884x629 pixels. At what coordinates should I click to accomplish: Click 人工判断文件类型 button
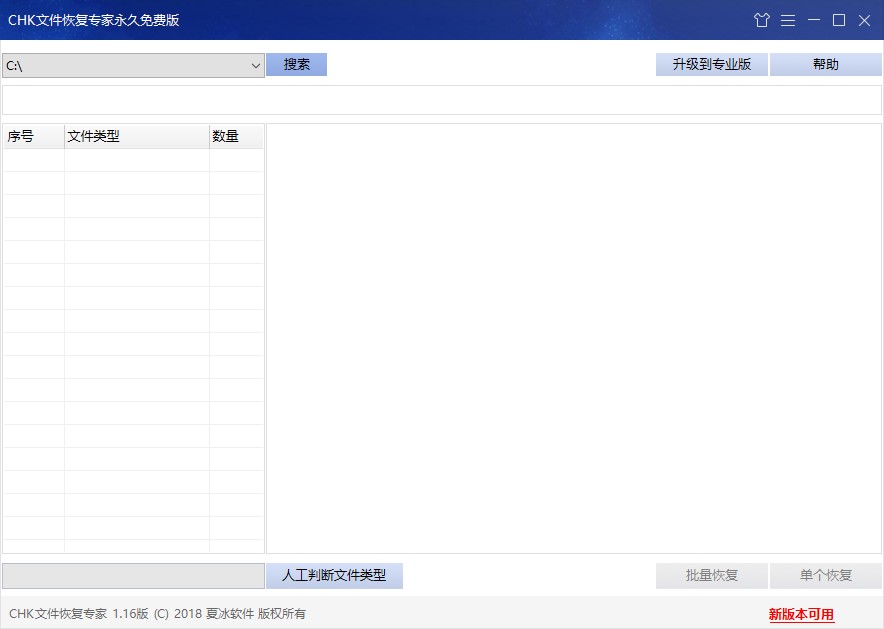tap(334, 575)
